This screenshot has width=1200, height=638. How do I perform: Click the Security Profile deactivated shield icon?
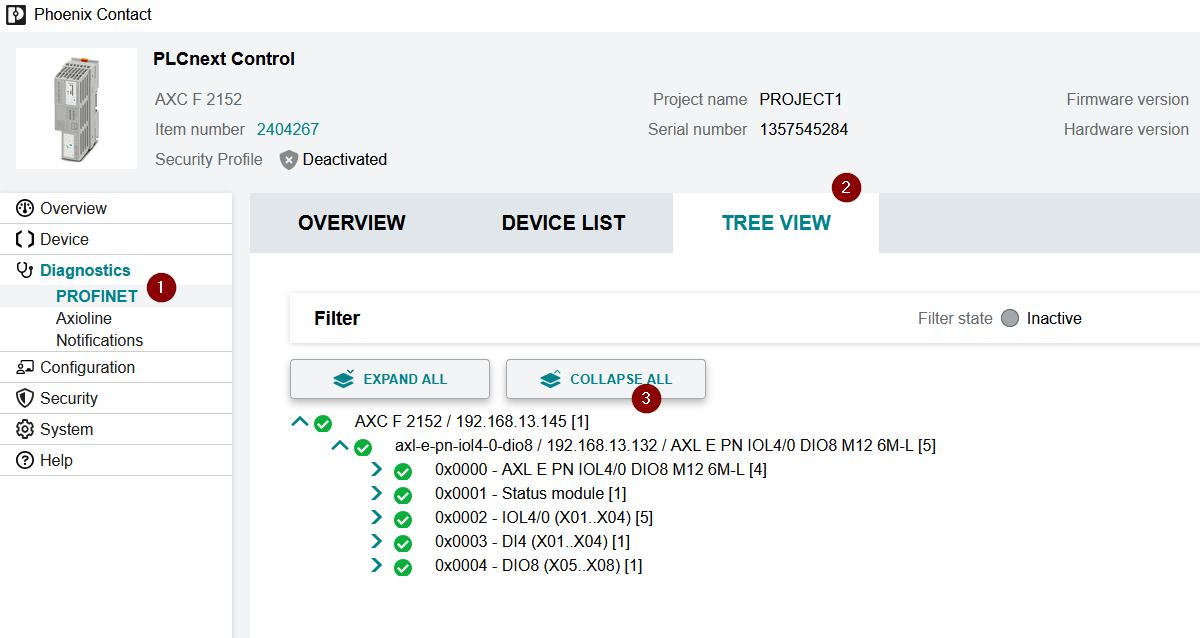coord(289,160)
